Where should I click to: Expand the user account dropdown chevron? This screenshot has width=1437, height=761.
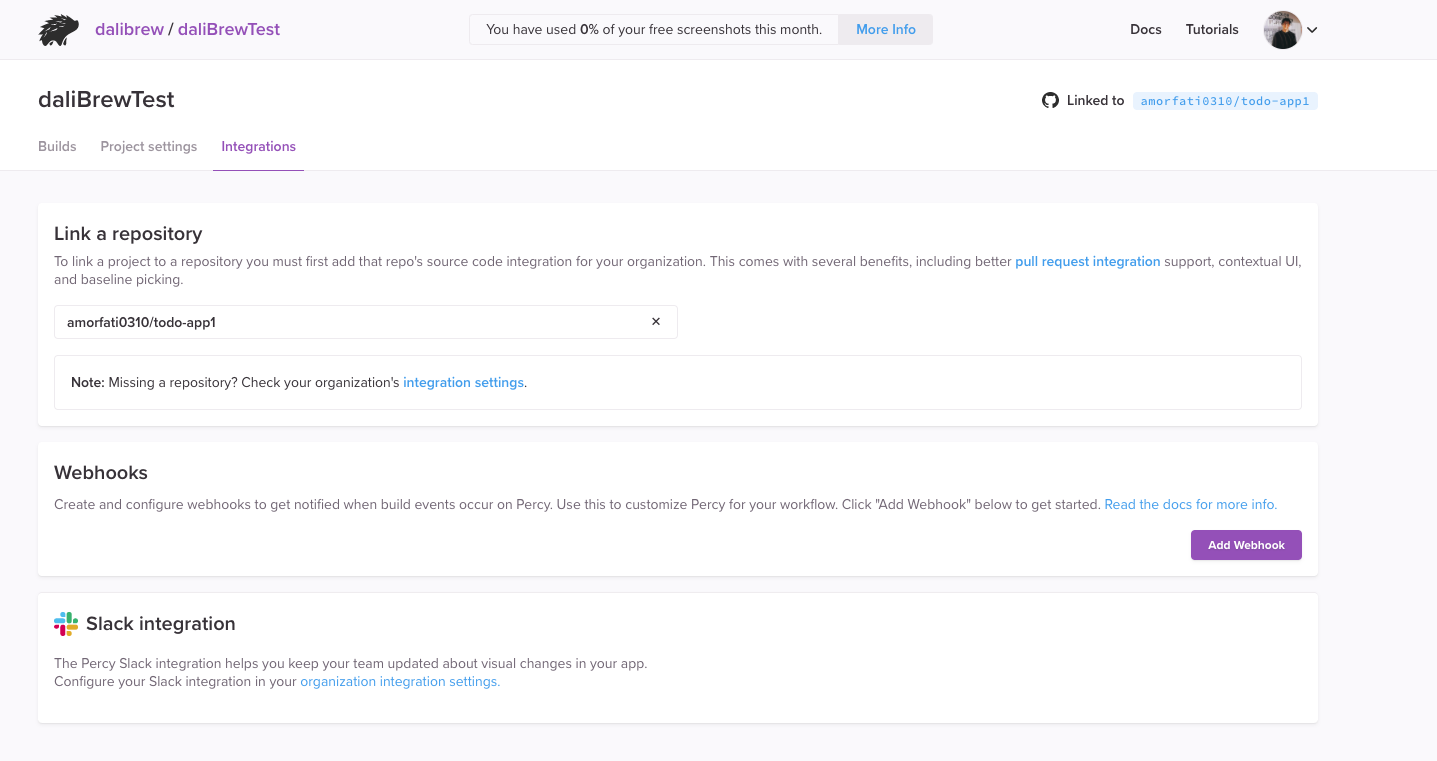(1312, 30)
